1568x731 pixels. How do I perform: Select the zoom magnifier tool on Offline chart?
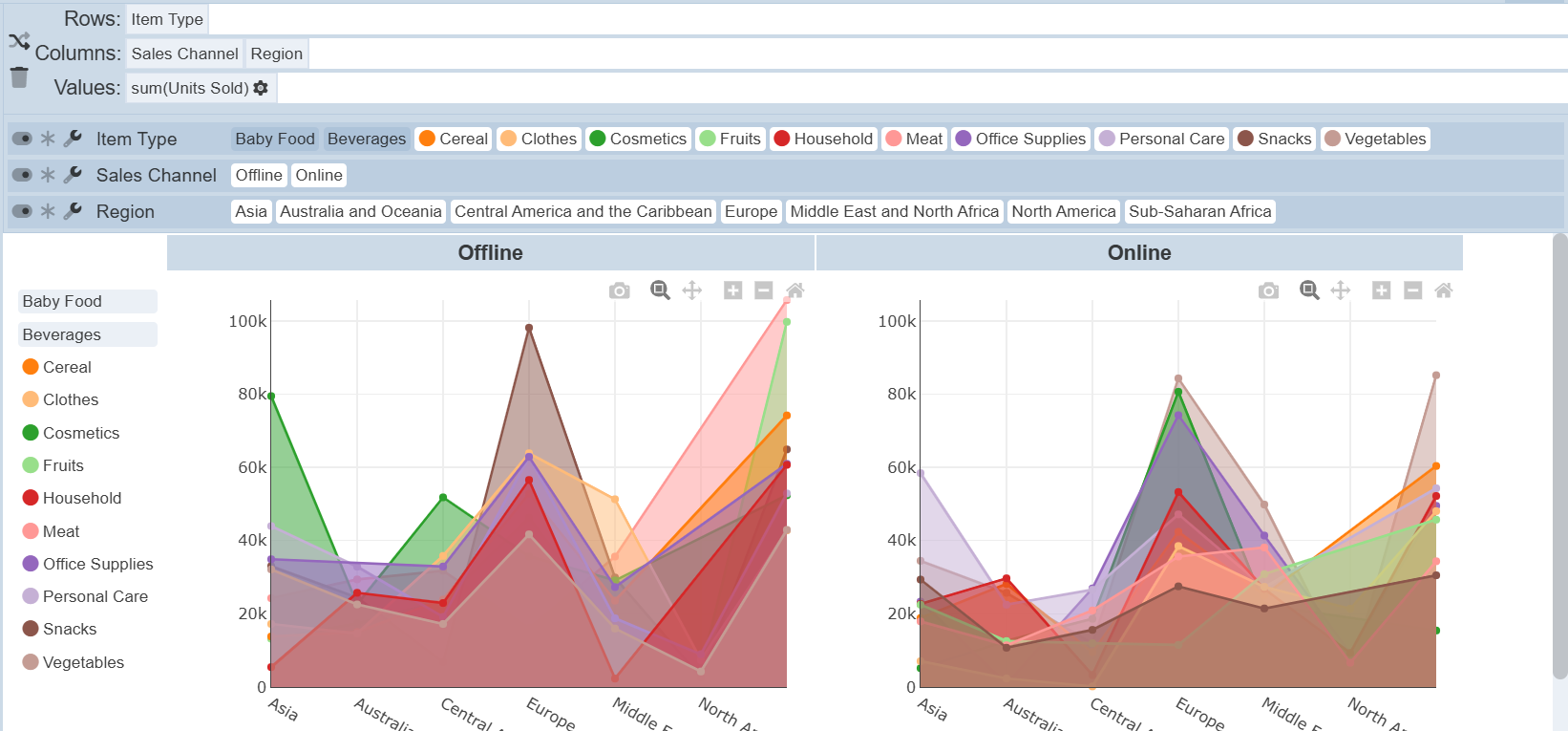[660, 290]
